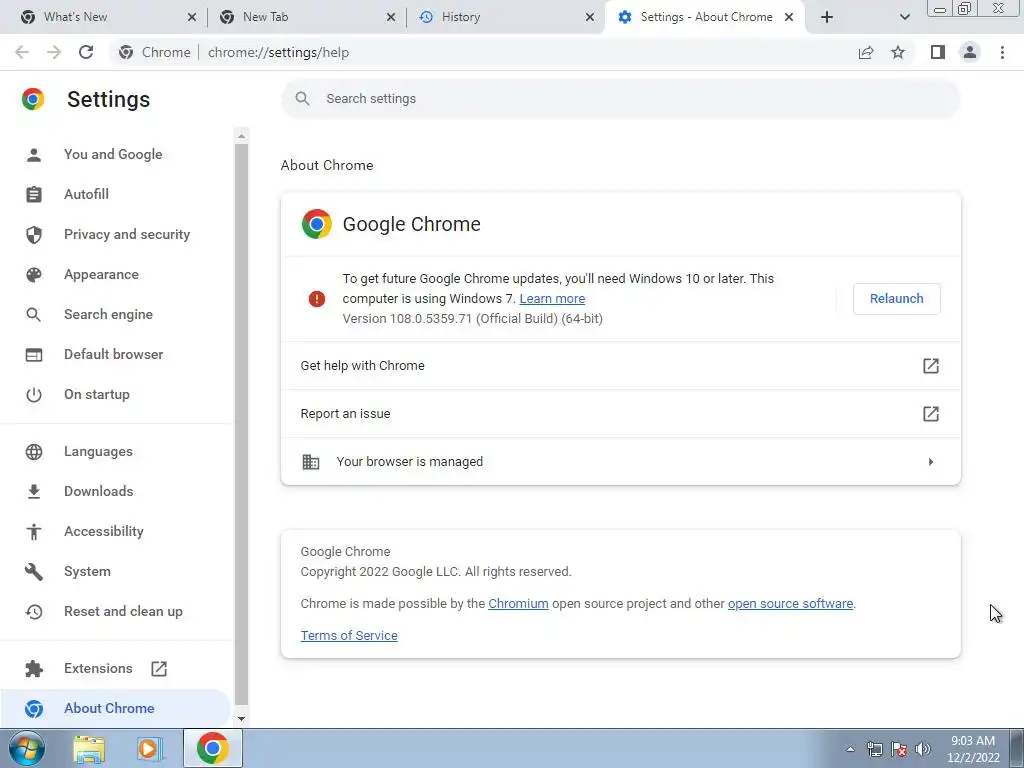The height and width of the screenshot is (768, 1024).
Task: Focus the Search settings field
Action: coord(620,99)
